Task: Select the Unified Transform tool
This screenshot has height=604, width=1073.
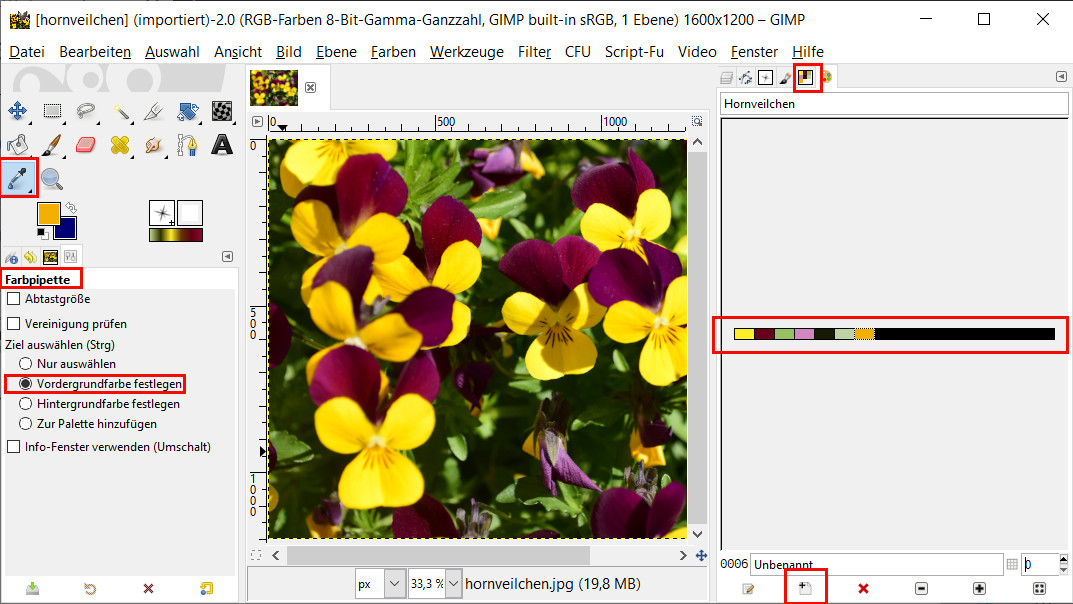Action: click(x=188, y=111)
